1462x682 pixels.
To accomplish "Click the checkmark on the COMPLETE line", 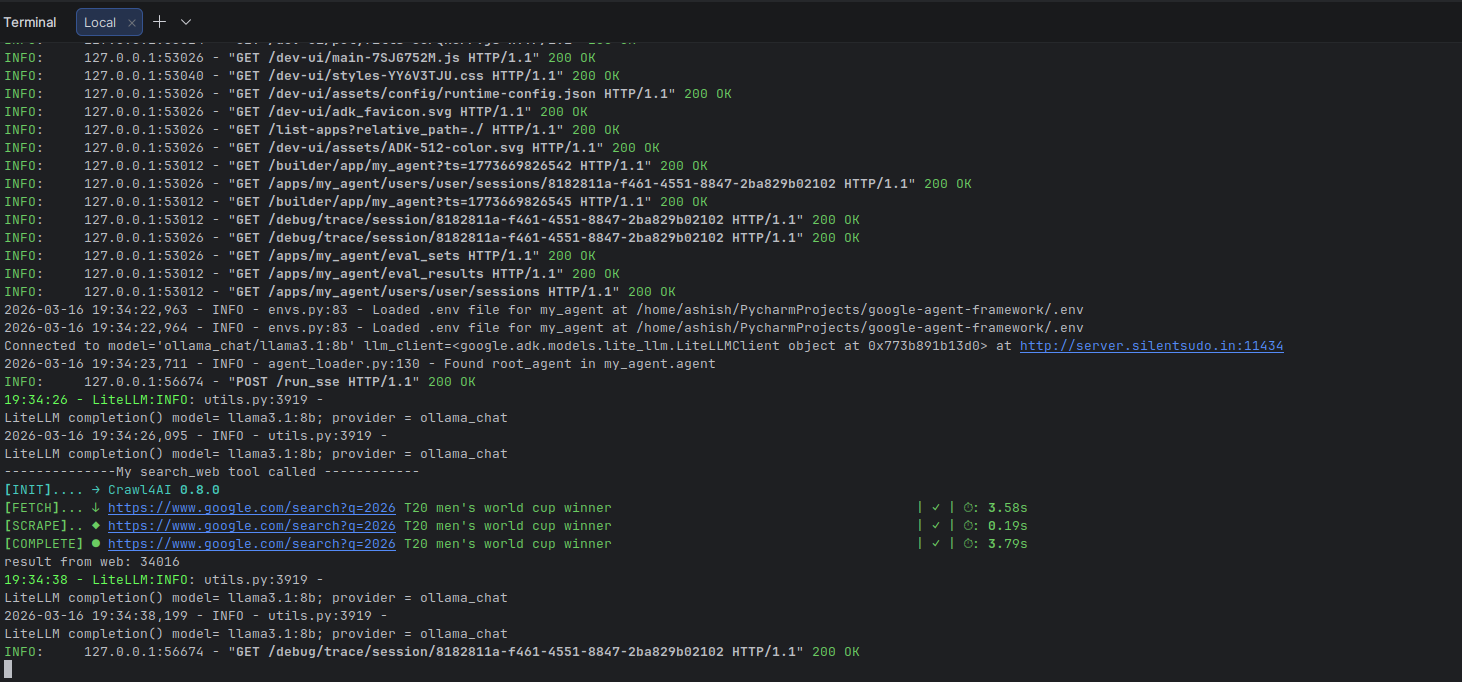I will point(936,543).
